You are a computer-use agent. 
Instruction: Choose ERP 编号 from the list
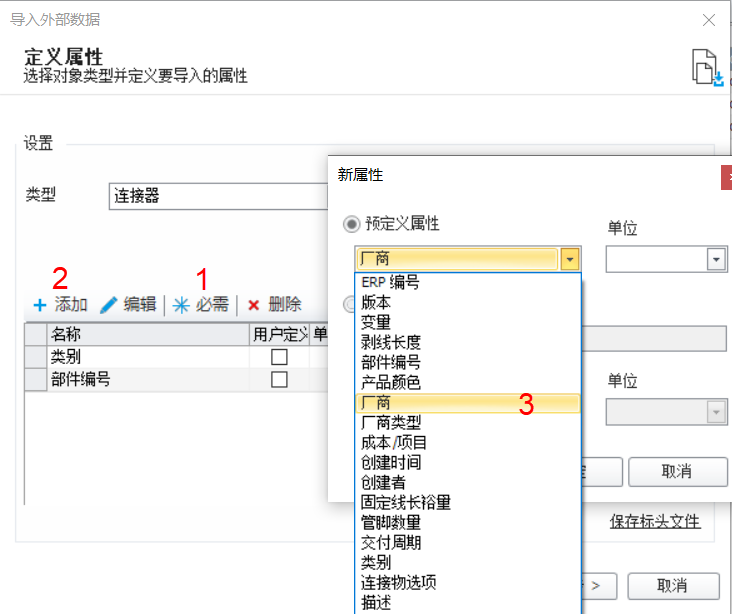tap(468, 282)
